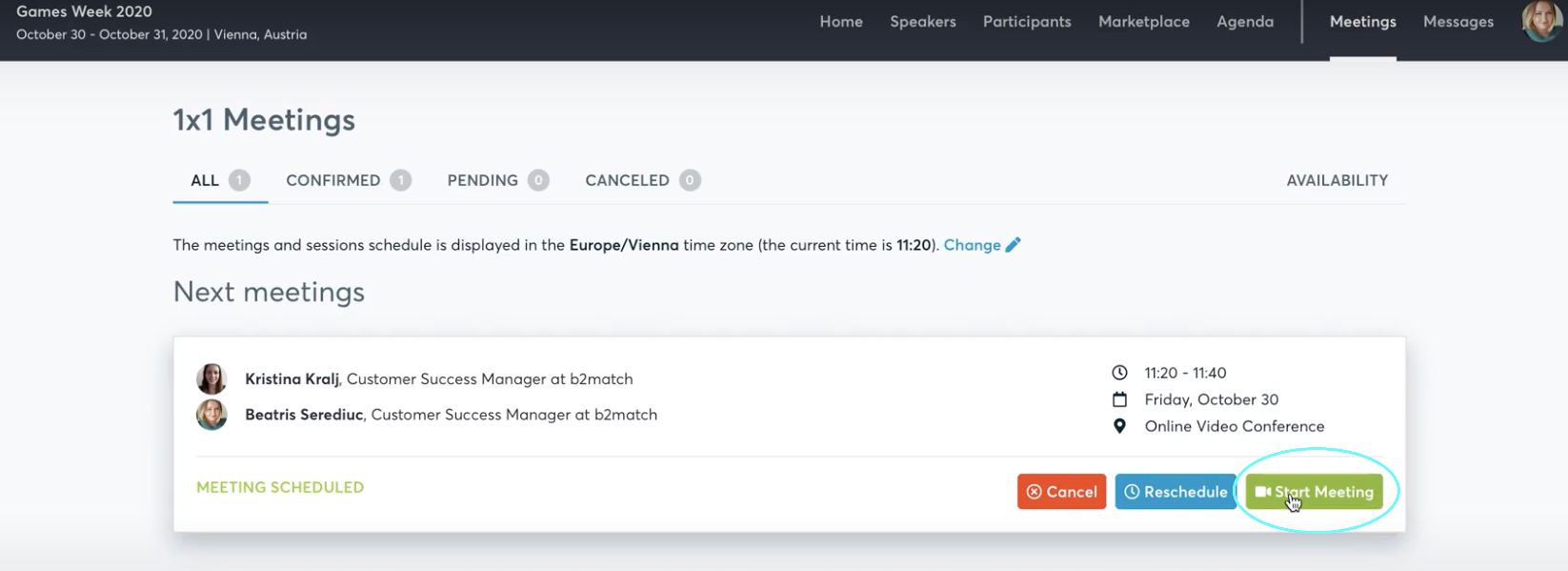The width and height of the screenshot is (1568, 571).
Task: Click the clock icon beside 11:20 - 11:40
Action: (1119, 373)
